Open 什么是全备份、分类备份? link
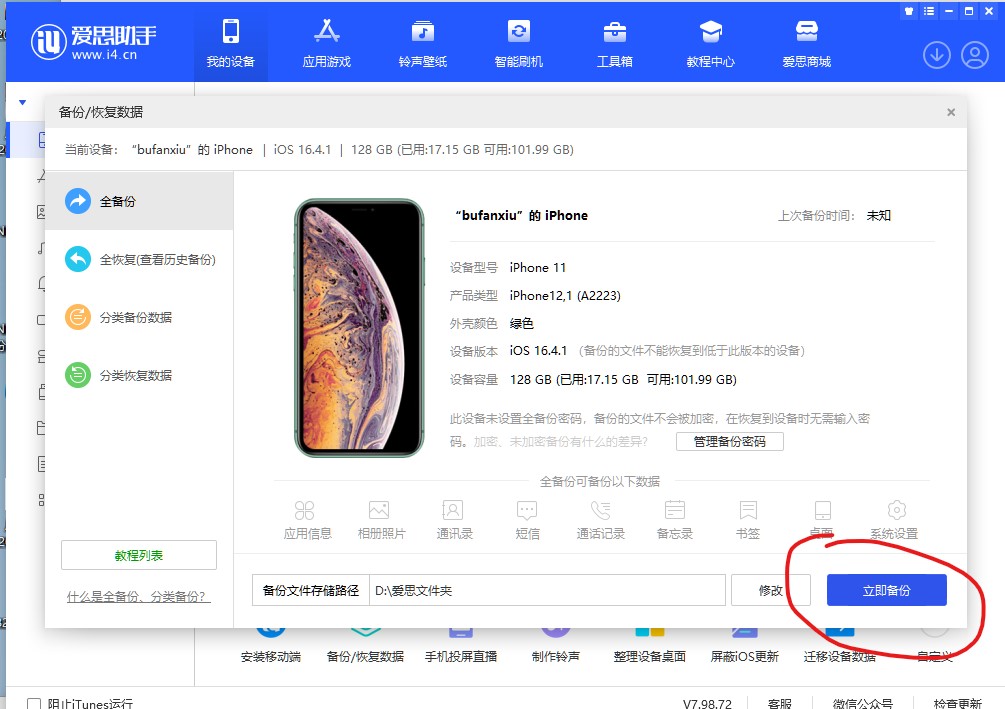Image resolution: width=1005 pixels, height=709 pixels. 138,597
